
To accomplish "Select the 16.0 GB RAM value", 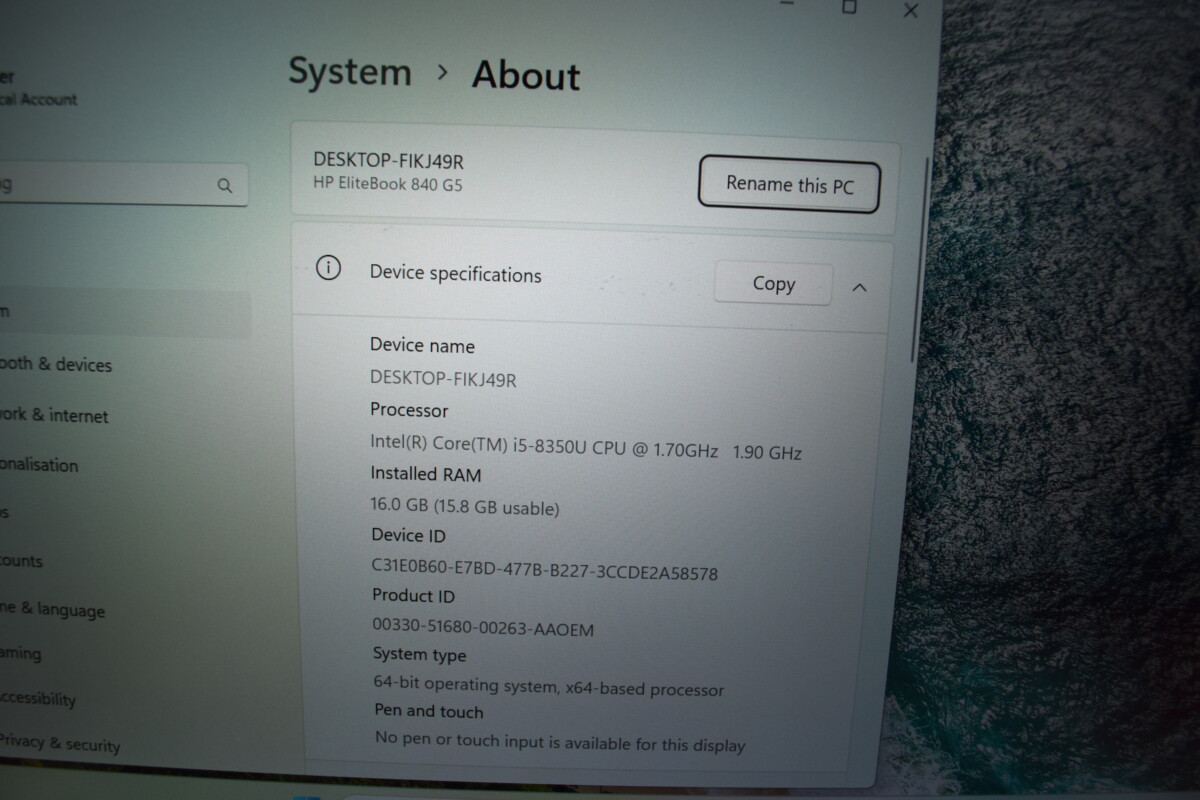I will click(x=465, y=508).
